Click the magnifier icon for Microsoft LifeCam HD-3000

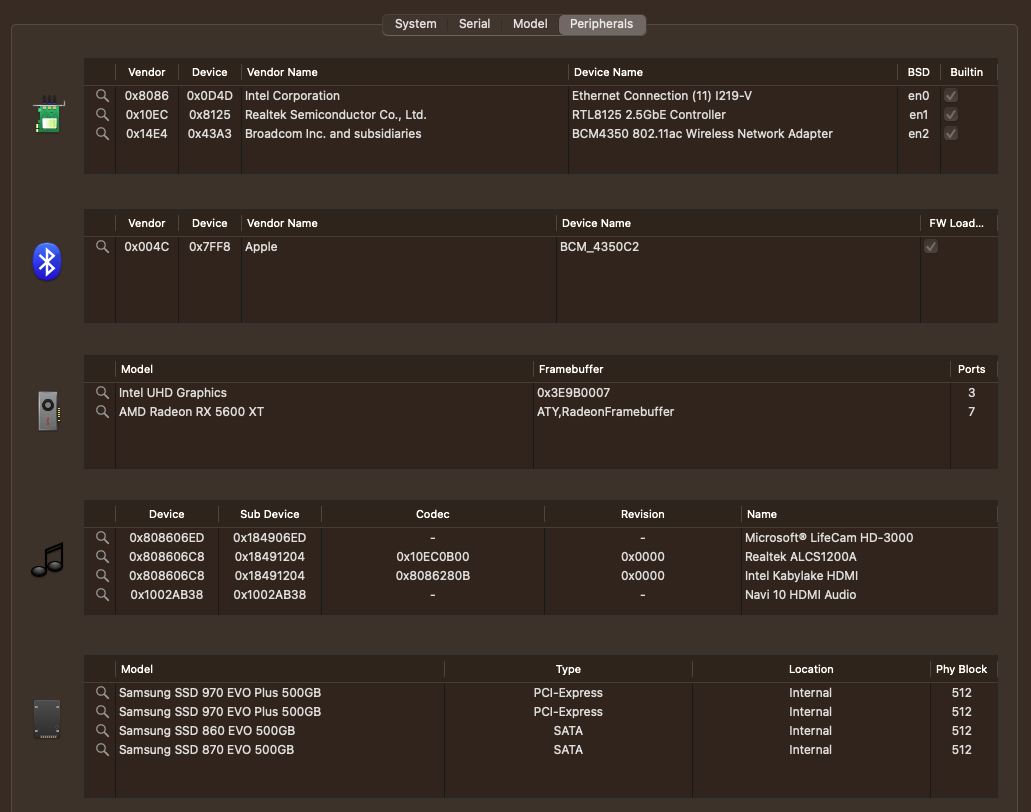coord(102,537)
